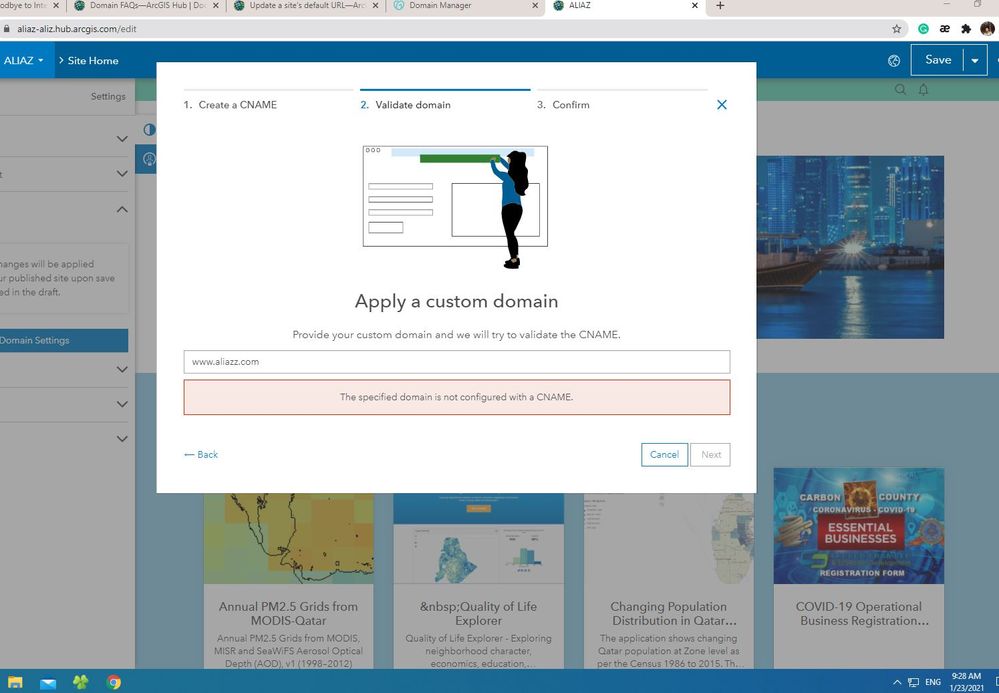Open the Save dropdown arrow
This screenshot has height=693, width=999.
[975, 61]
